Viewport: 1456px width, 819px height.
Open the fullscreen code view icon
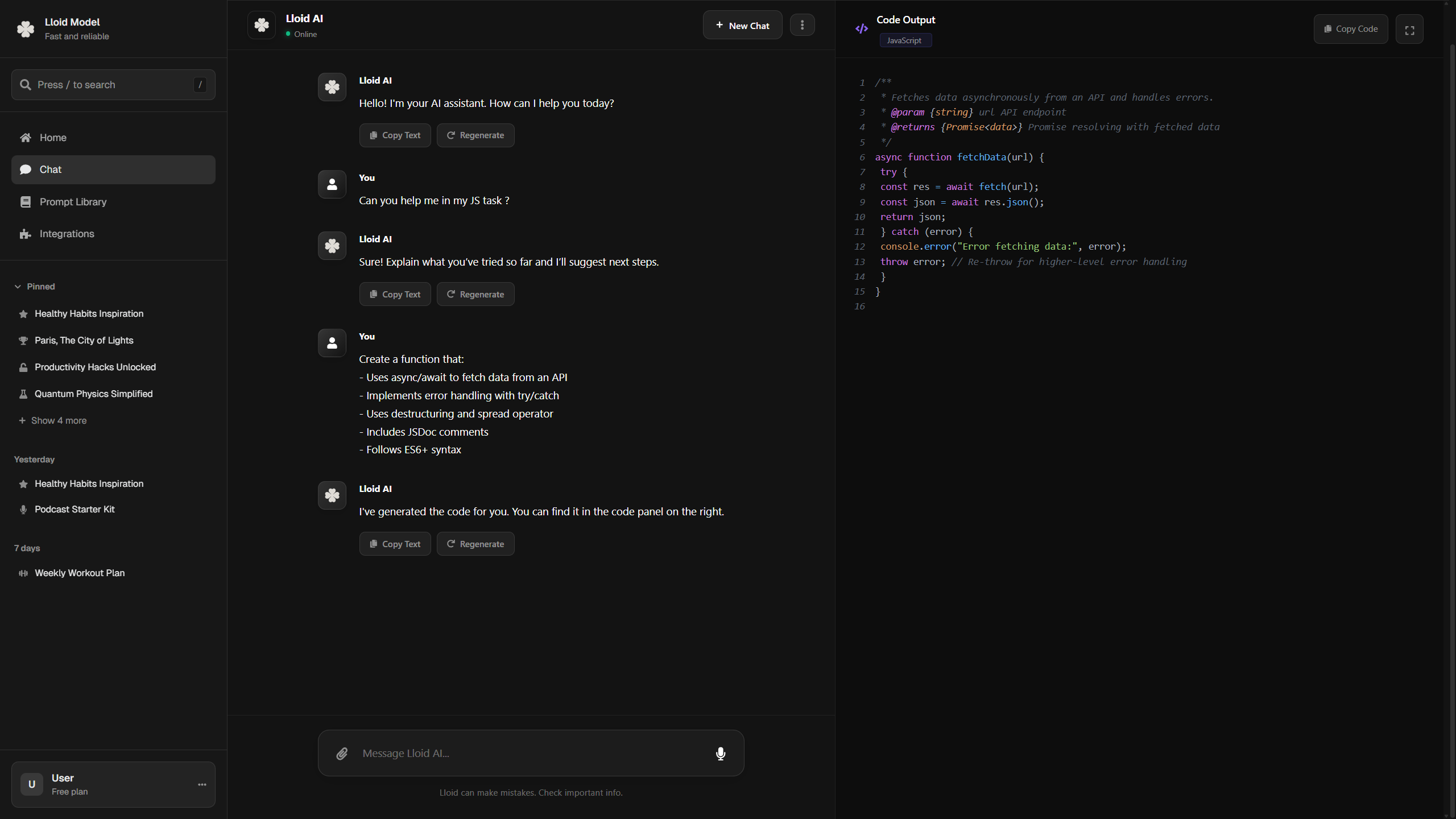click(x=1409, y=30)
